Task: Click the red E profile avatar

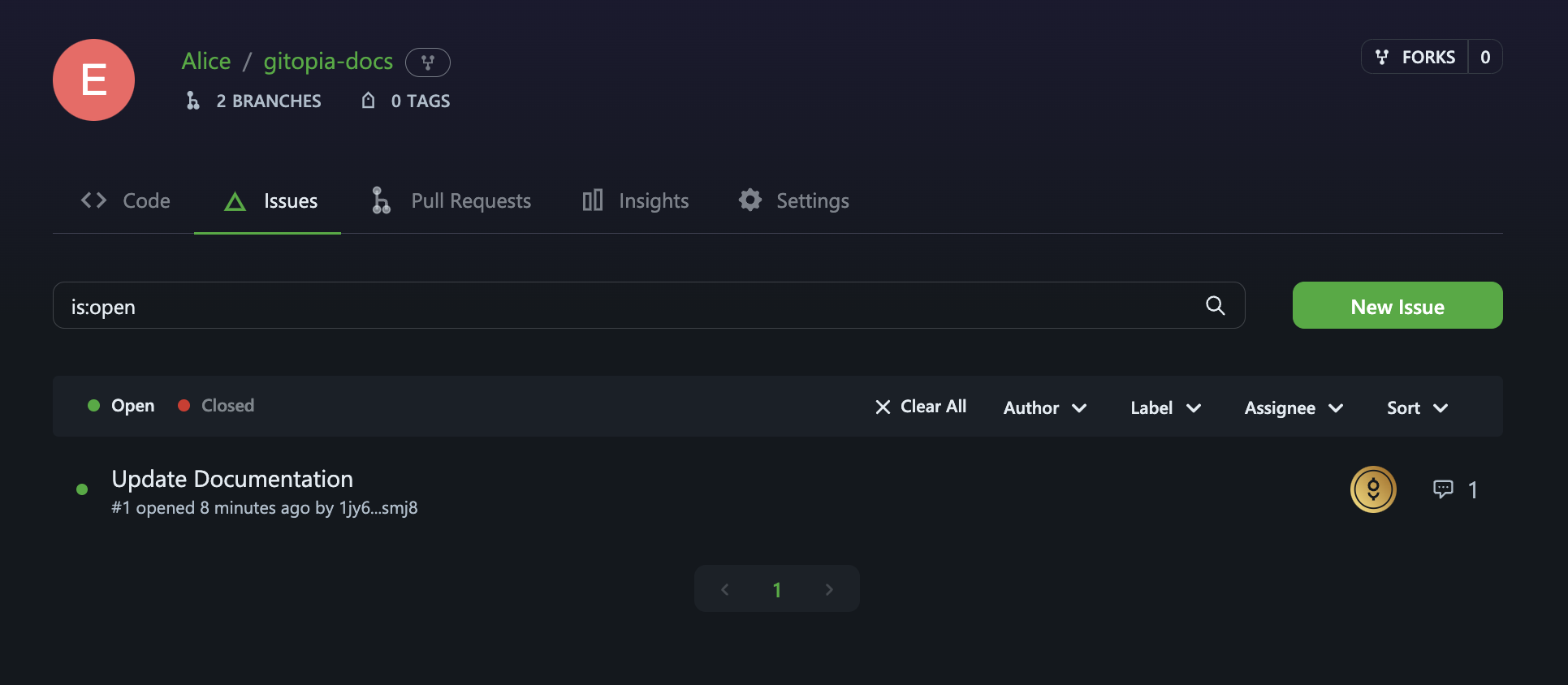Action: (x=93, y=80)
